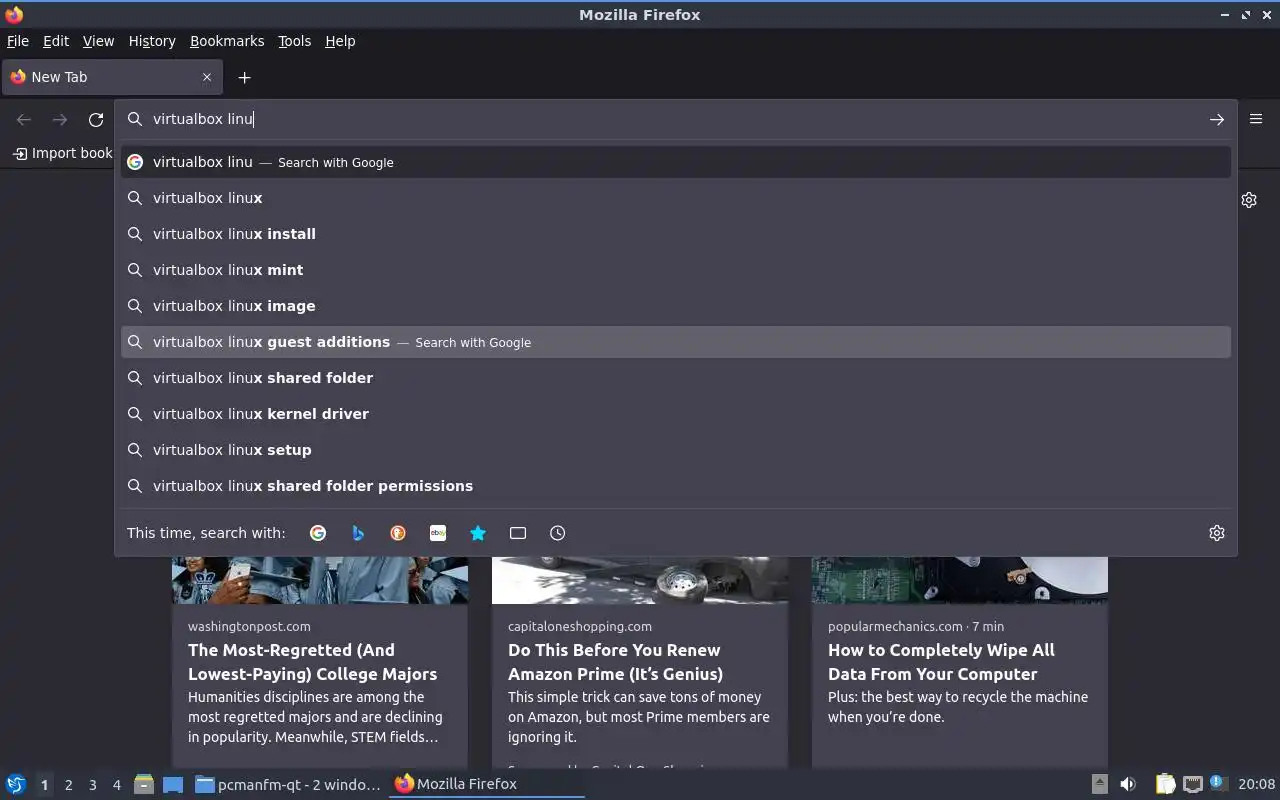Screen dimensions: 1280x800
Task: Click the popularmechanics.com article thumbnail
Action: coord(960,580)
